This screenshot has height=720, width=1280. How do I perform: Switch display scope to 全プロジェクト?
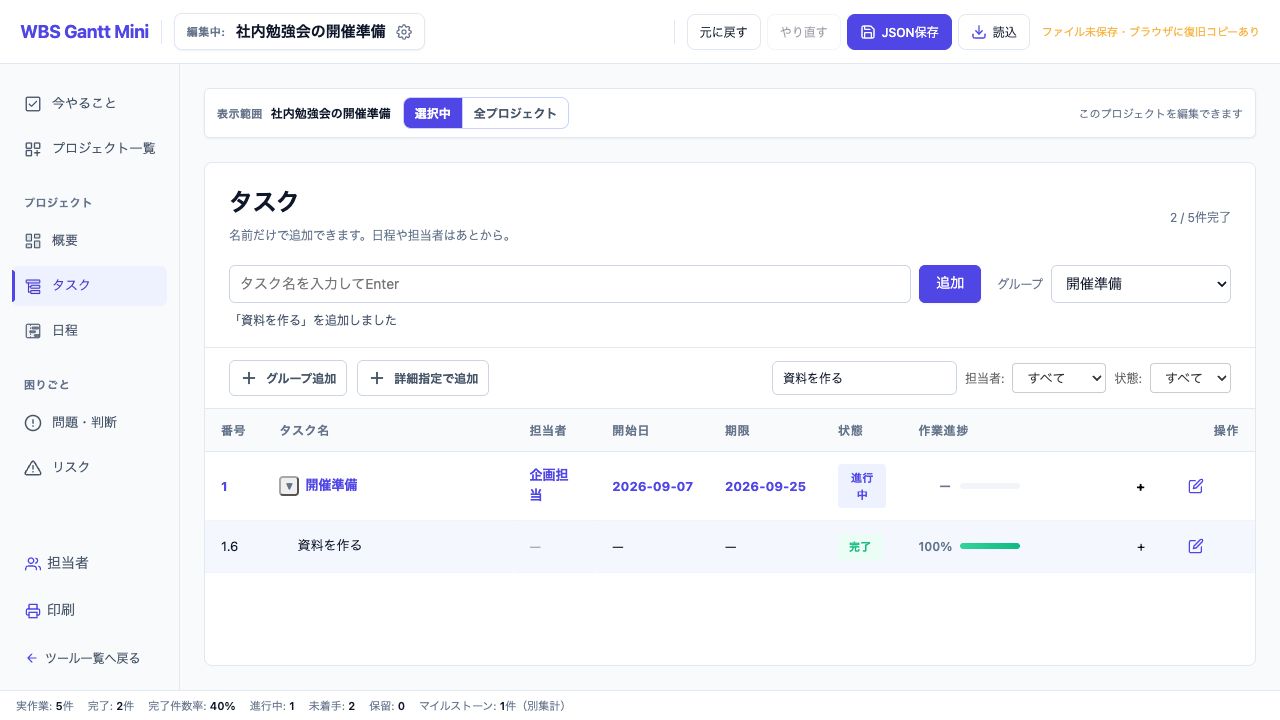(x=515, y=113)
